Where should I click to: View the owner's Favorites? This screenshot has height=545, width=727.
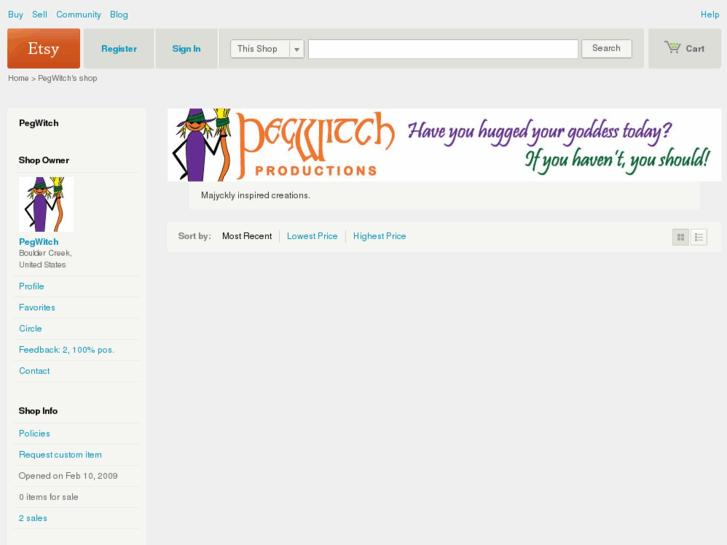pyautogui.click(x=37, y=308)
